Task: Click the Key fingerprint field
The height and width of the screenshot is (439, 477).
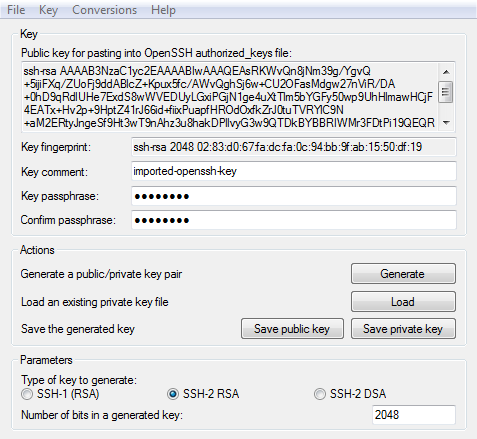Action: tap(294, 147)
